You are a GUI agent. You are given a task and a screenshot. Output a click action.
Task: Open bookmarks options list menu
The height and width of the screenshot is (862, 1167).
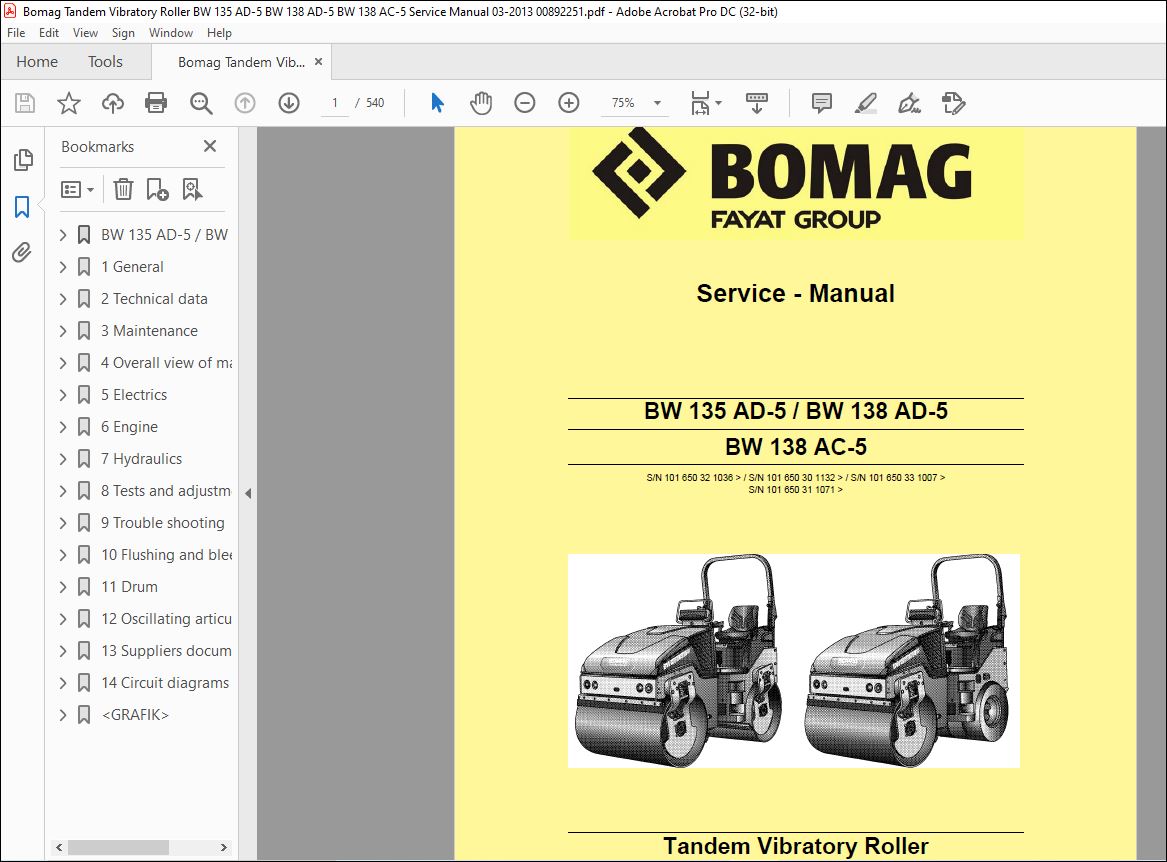point(77,189)
